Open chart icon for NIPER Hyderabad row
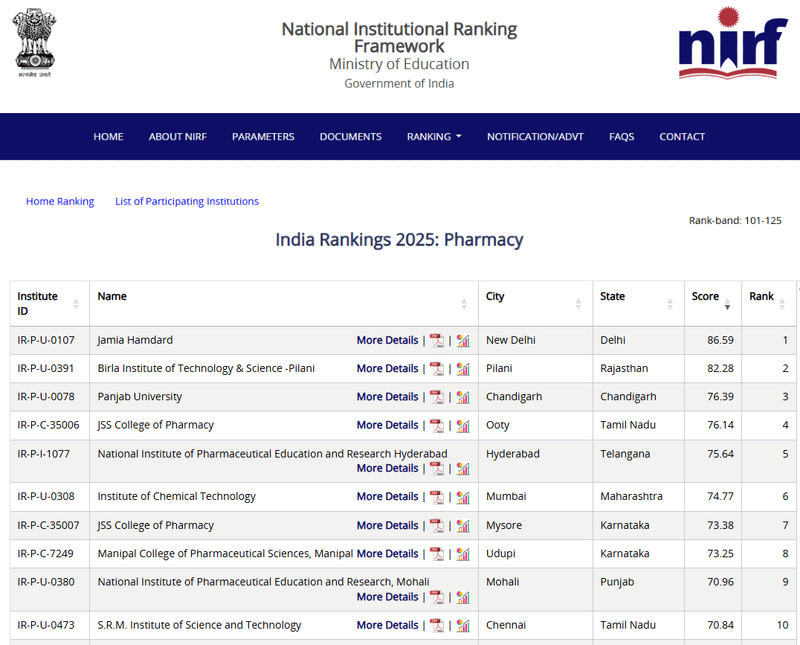Viewport: 800px width, 645px height. pos(463,468)
